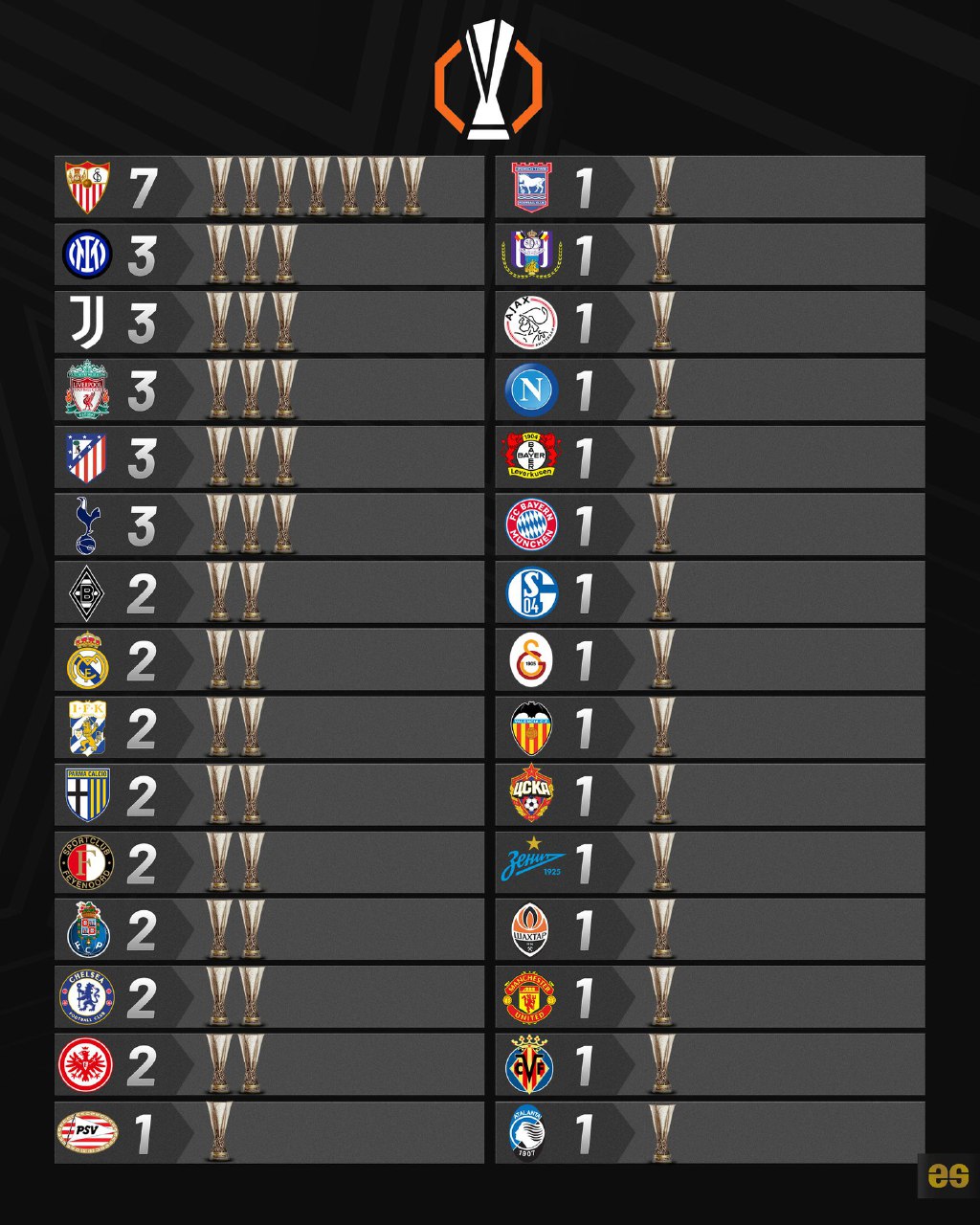Image resolution: width=980 pixels, height=1225 pixels.
Task: Click the Schalke 04 logo
Action: coord(531,593)
